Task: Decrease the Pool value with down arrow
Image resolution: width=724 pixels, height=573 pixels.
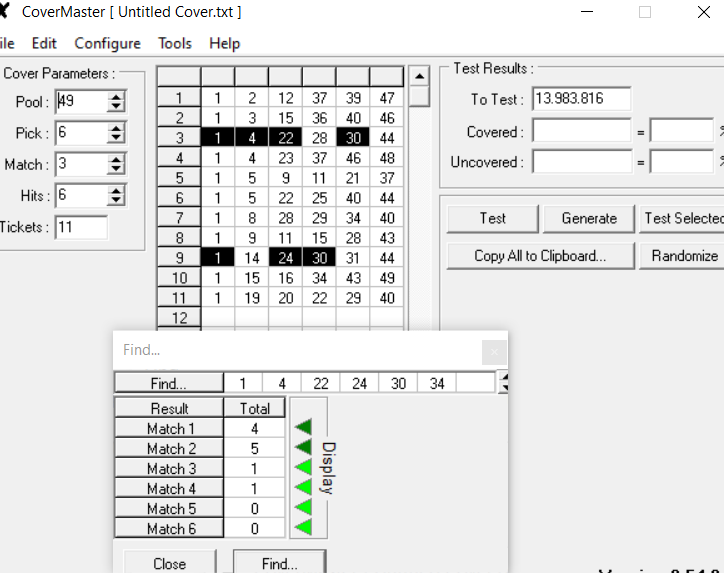Action: 116,107
